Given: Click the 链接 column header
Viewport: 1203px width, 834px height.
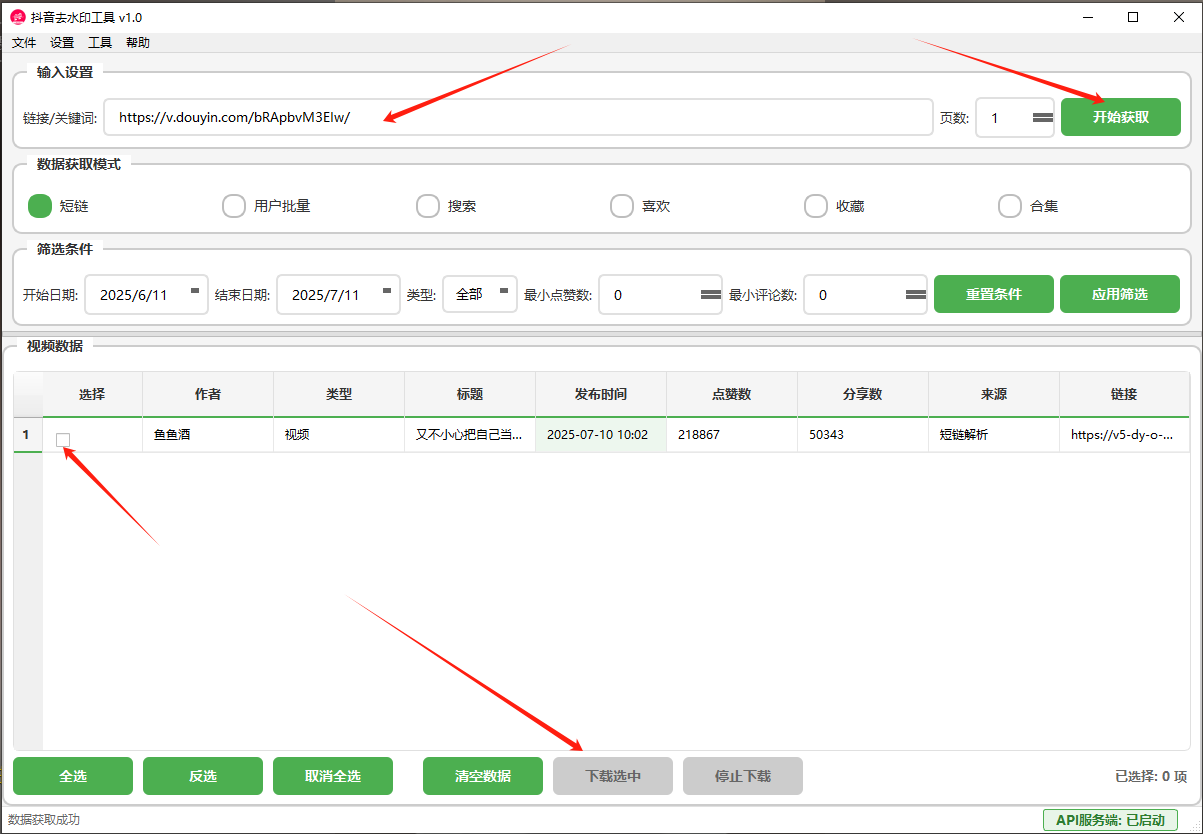Looking at the screenshot, I should (x=1124, y=394).
